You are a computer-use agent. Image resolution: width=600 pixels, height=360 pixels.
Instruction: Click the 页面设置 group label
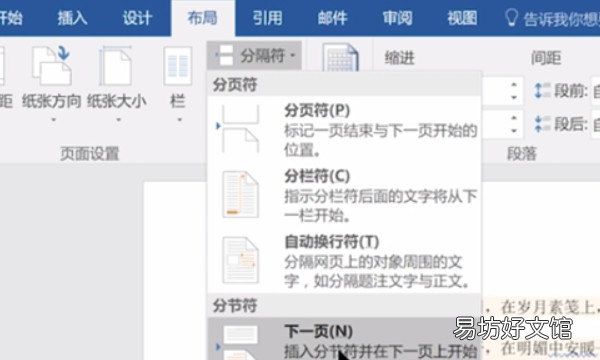click(90, 153)
